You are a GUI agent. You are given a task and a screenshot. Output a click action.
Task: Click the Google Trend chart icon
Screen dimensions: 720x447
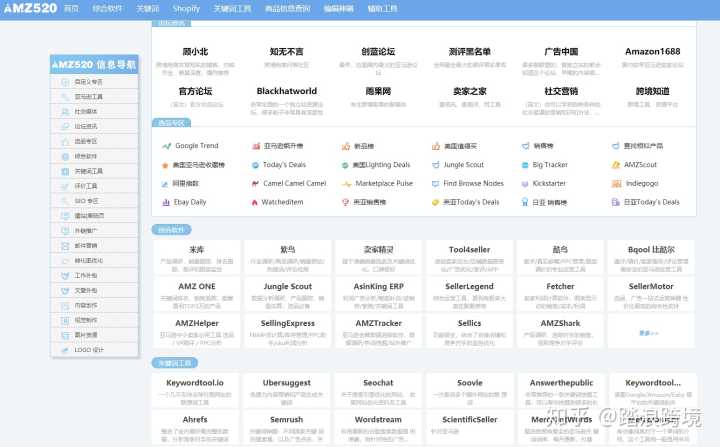166,146
